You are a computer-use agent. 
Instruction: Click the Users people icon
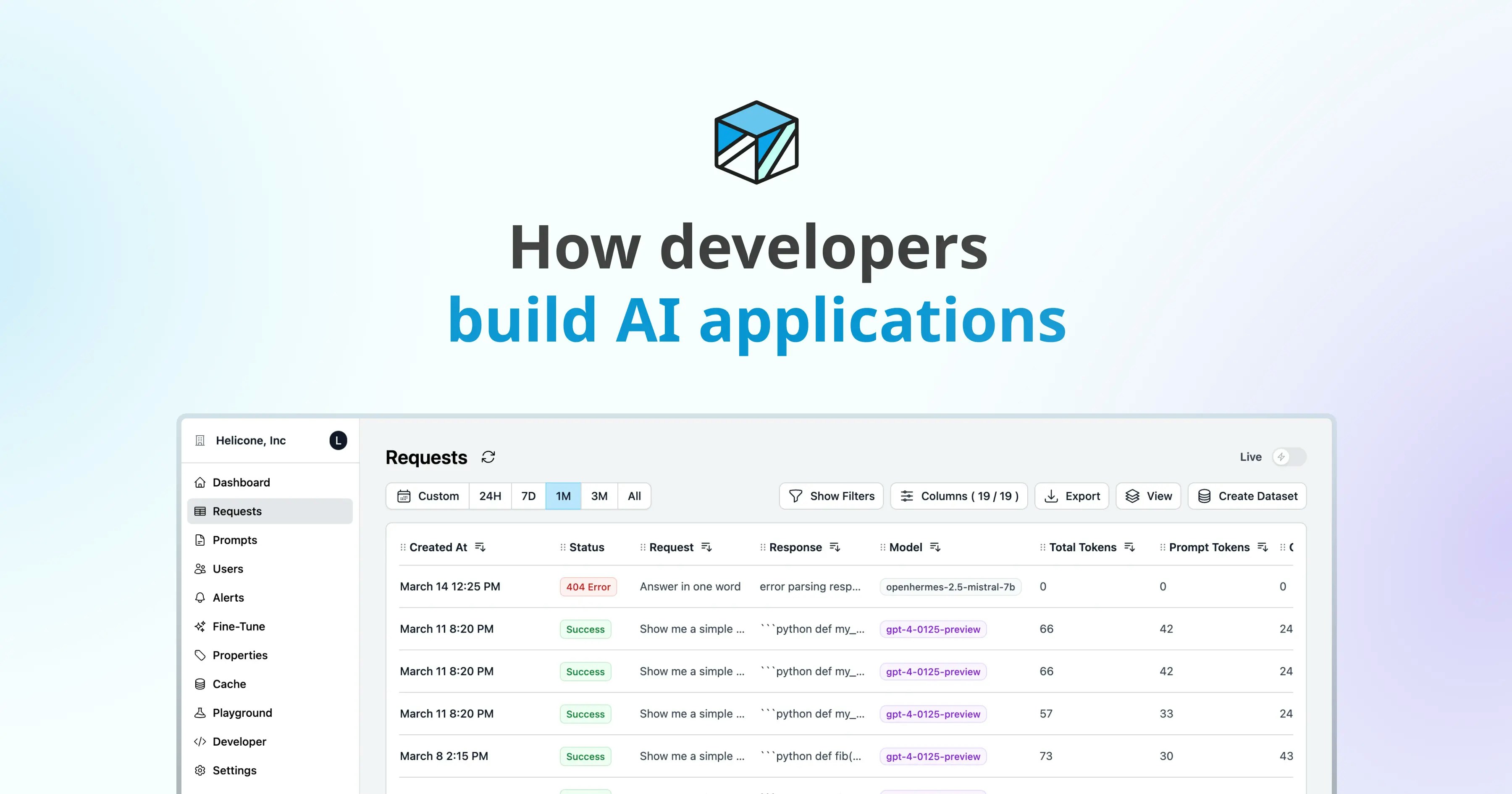click(x=200, y=568)
